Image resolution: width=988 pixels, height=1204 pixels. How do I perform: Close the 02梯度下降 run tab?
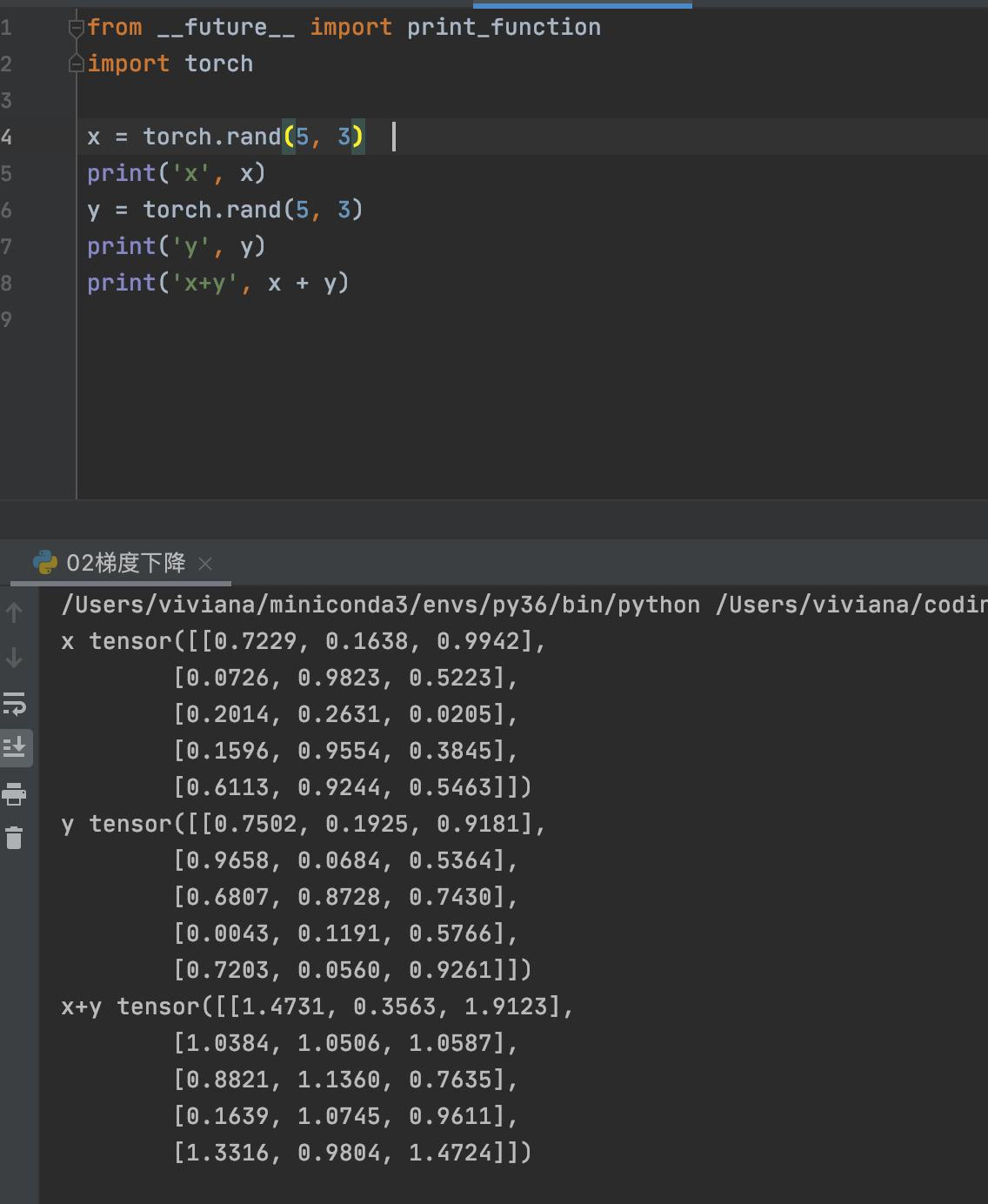(x=205, y=564)
